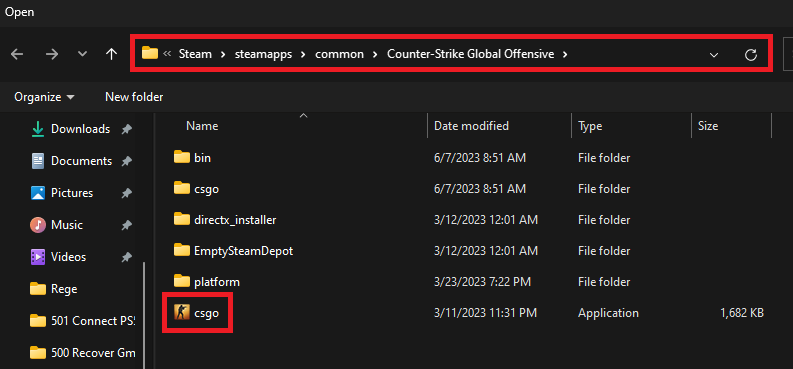
Task: Select the steamapps breadcrumb segment
Action: (x=263, y=54)
